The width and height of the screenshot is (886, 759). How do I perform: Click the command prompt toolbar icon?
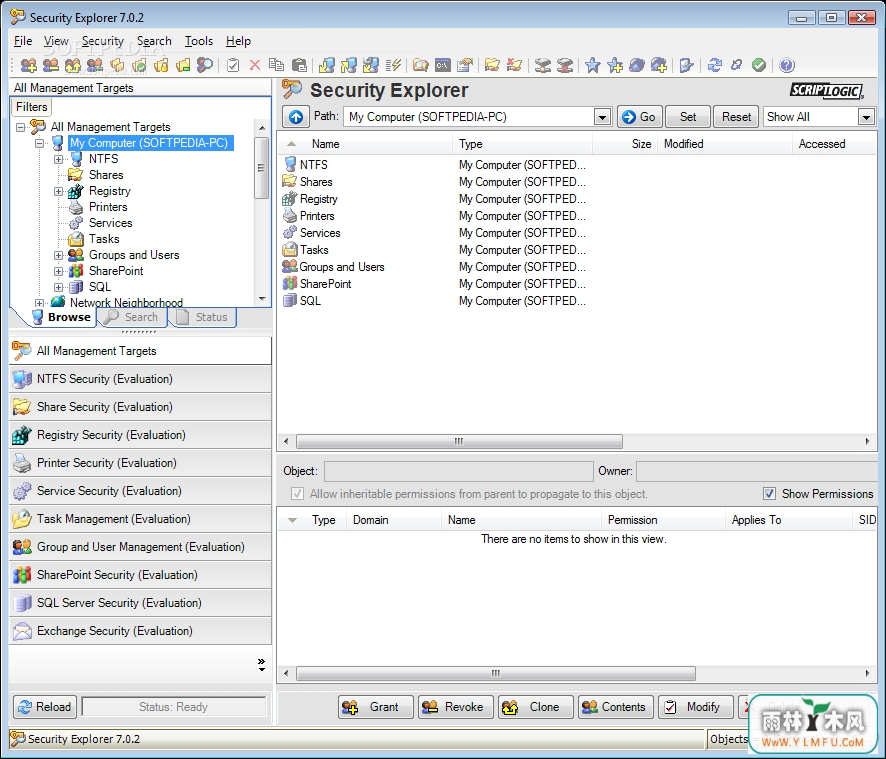pyautogui.click(x=442, y=66)
